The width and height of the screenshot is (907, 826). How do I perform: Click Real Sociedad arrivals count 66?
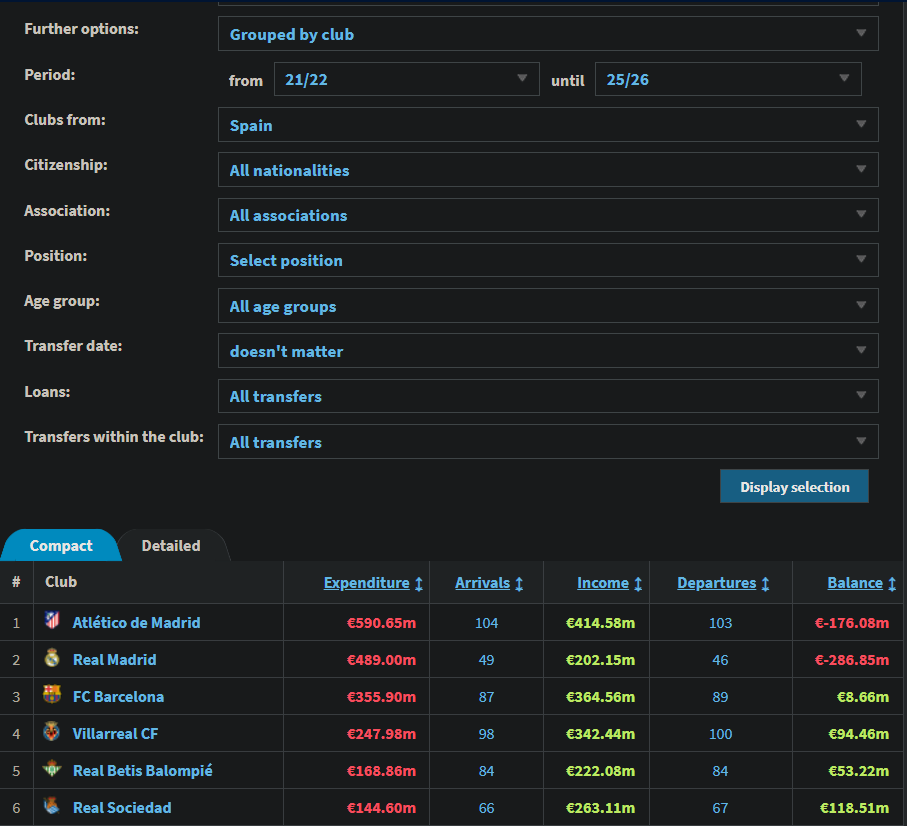click(486, 808)
